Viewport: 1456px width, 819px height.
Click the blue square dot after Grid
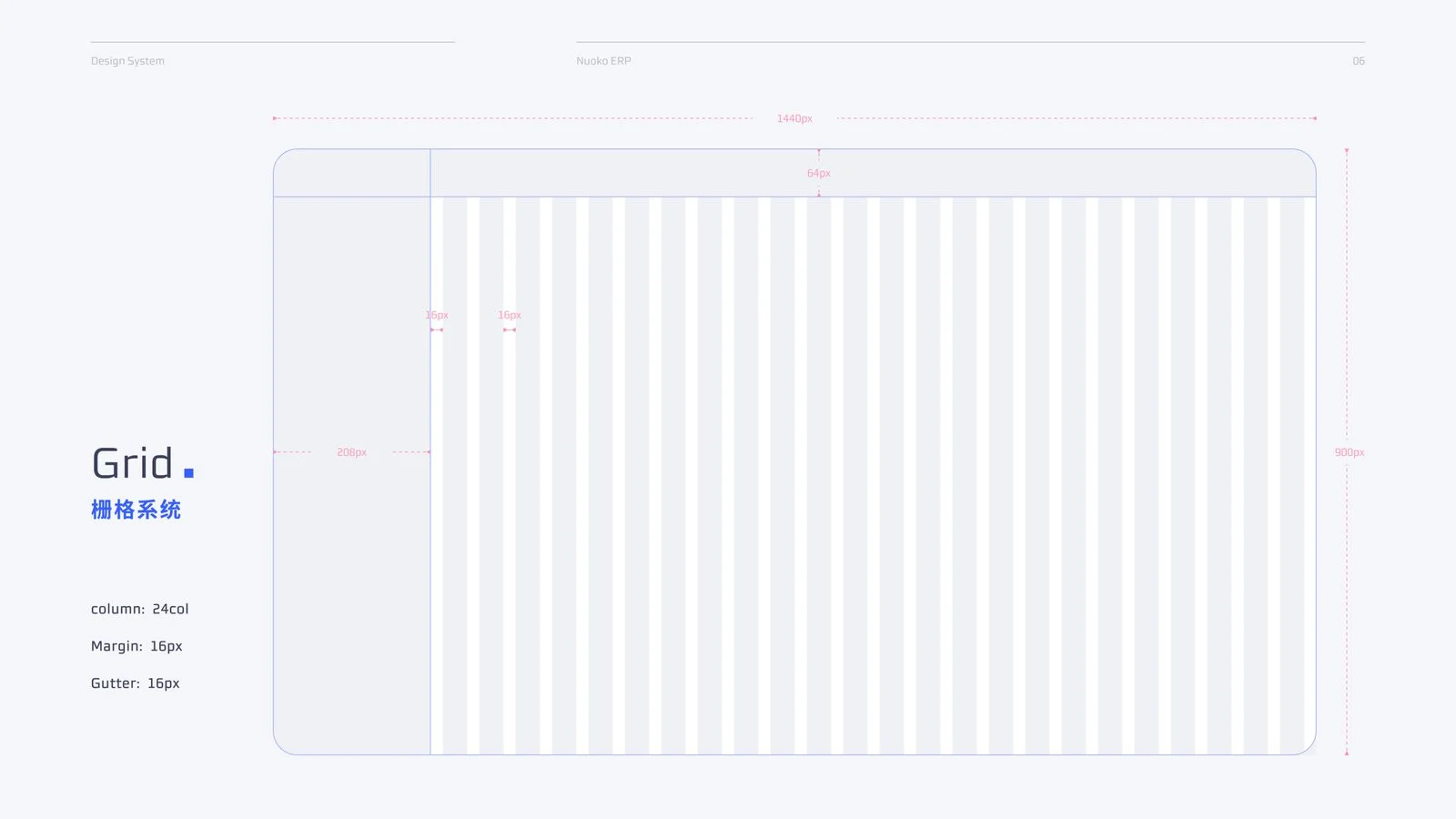(189, 473)
